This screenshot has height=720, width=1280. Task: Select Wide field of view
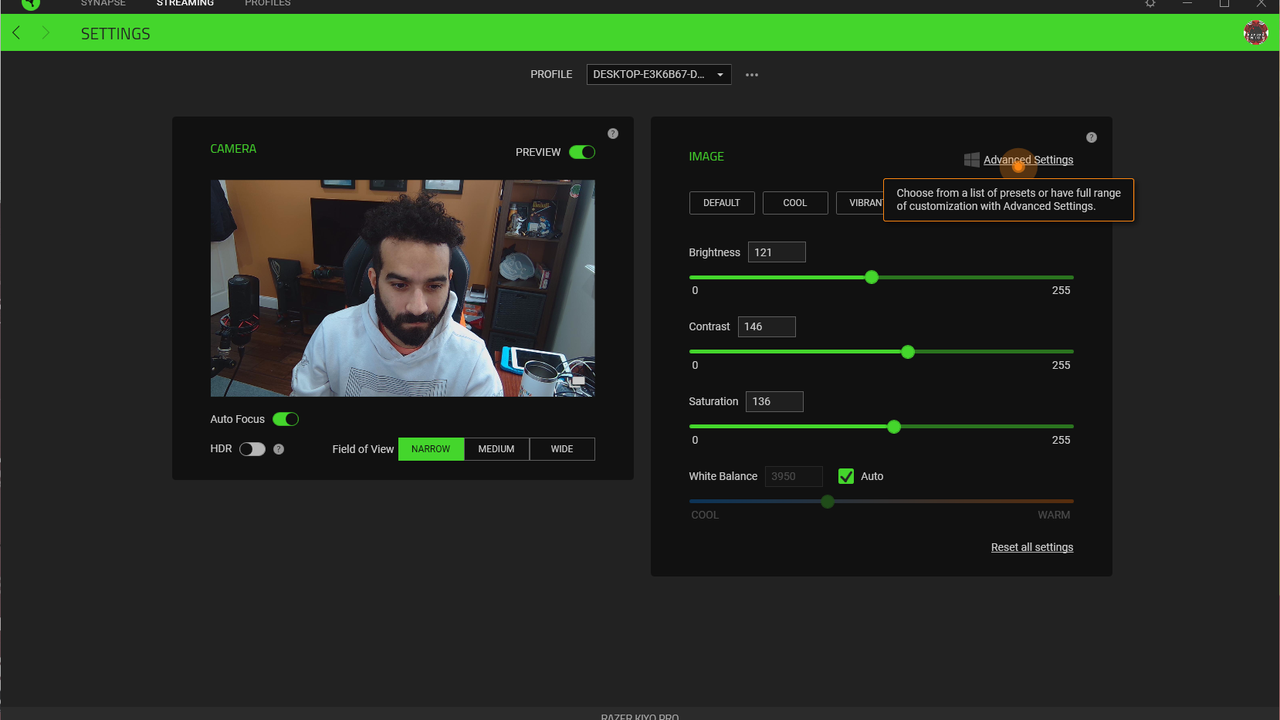pyautogui.click(x=562, y=449)
